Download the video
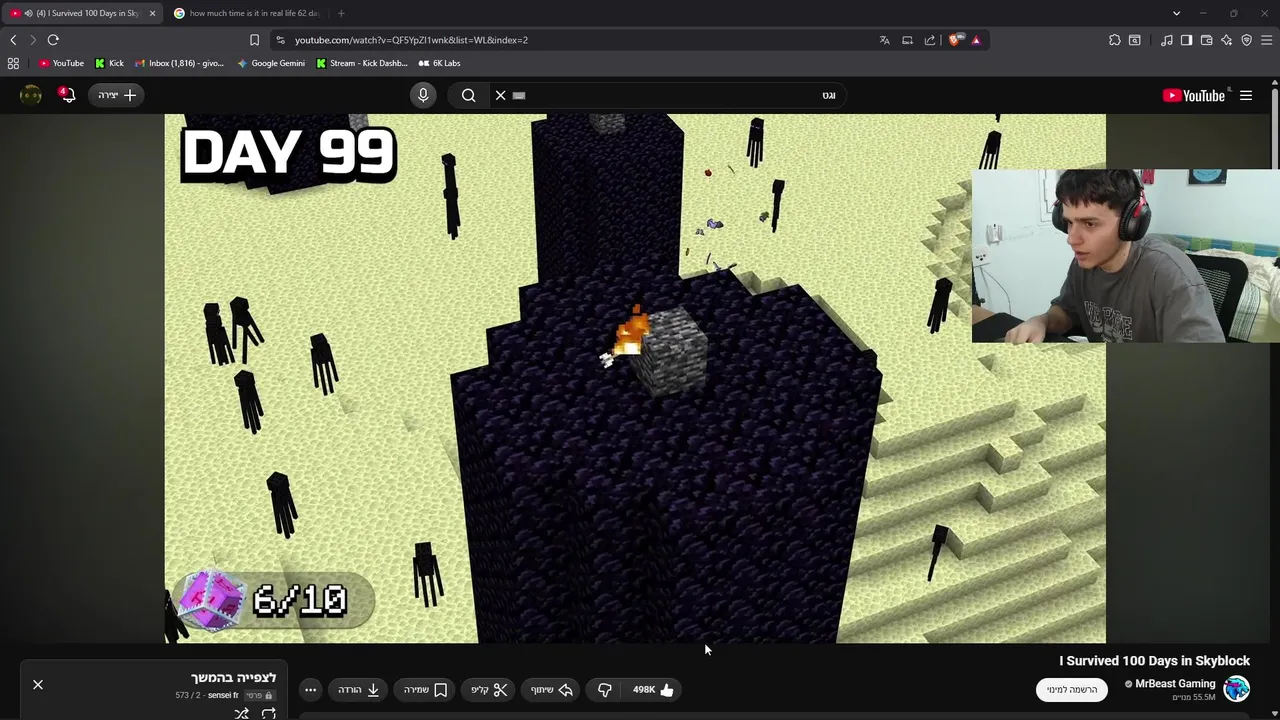Screen dimensions: 1280x720 point(359,689)
